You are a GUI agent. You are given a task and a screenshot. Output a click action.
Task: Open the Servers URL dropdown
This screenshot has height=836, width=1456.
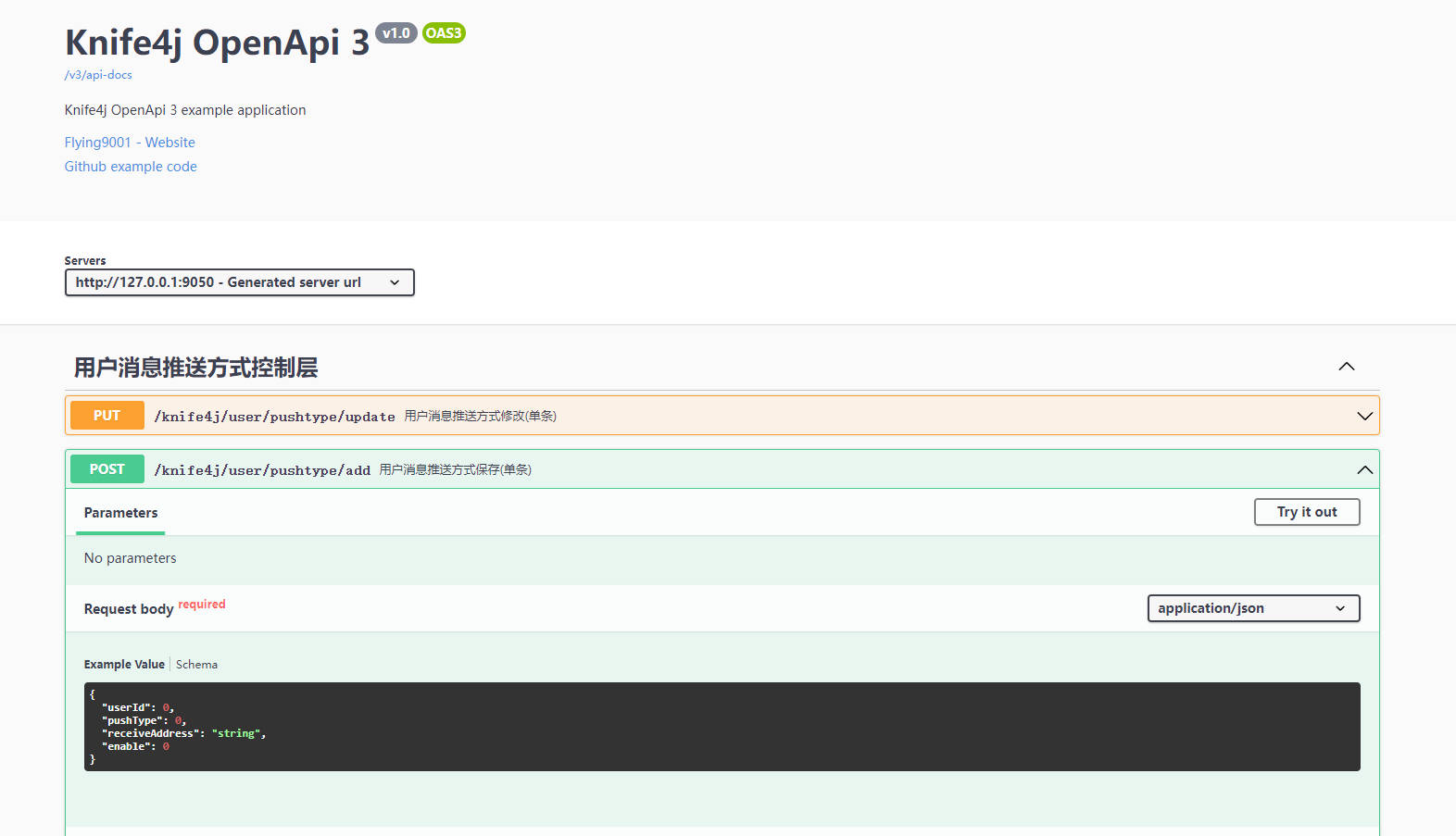[239, 282]
